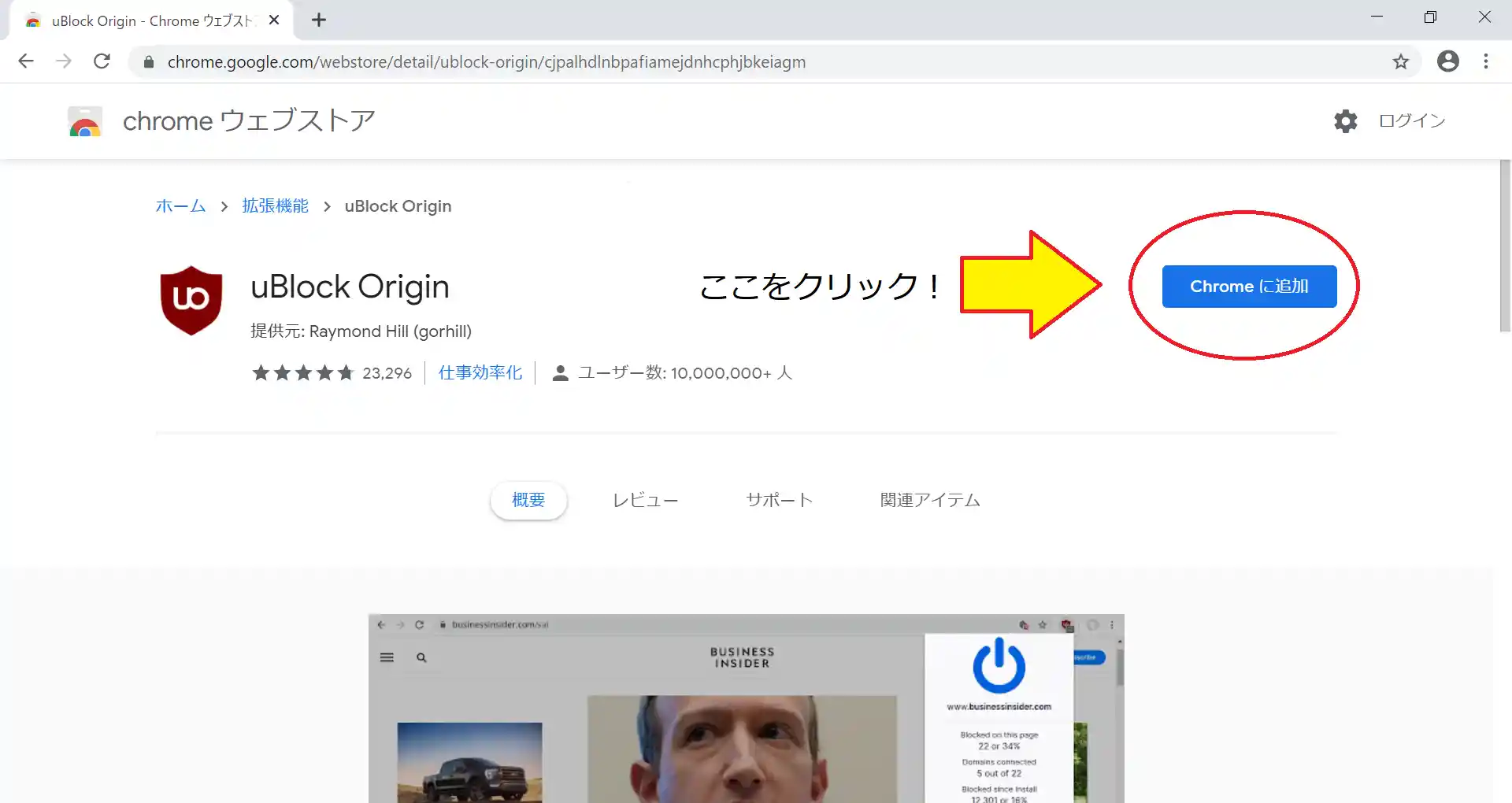Switch to the レビュー tab
The width and height of the screenshot is (1512, 803).
[645, 500]
